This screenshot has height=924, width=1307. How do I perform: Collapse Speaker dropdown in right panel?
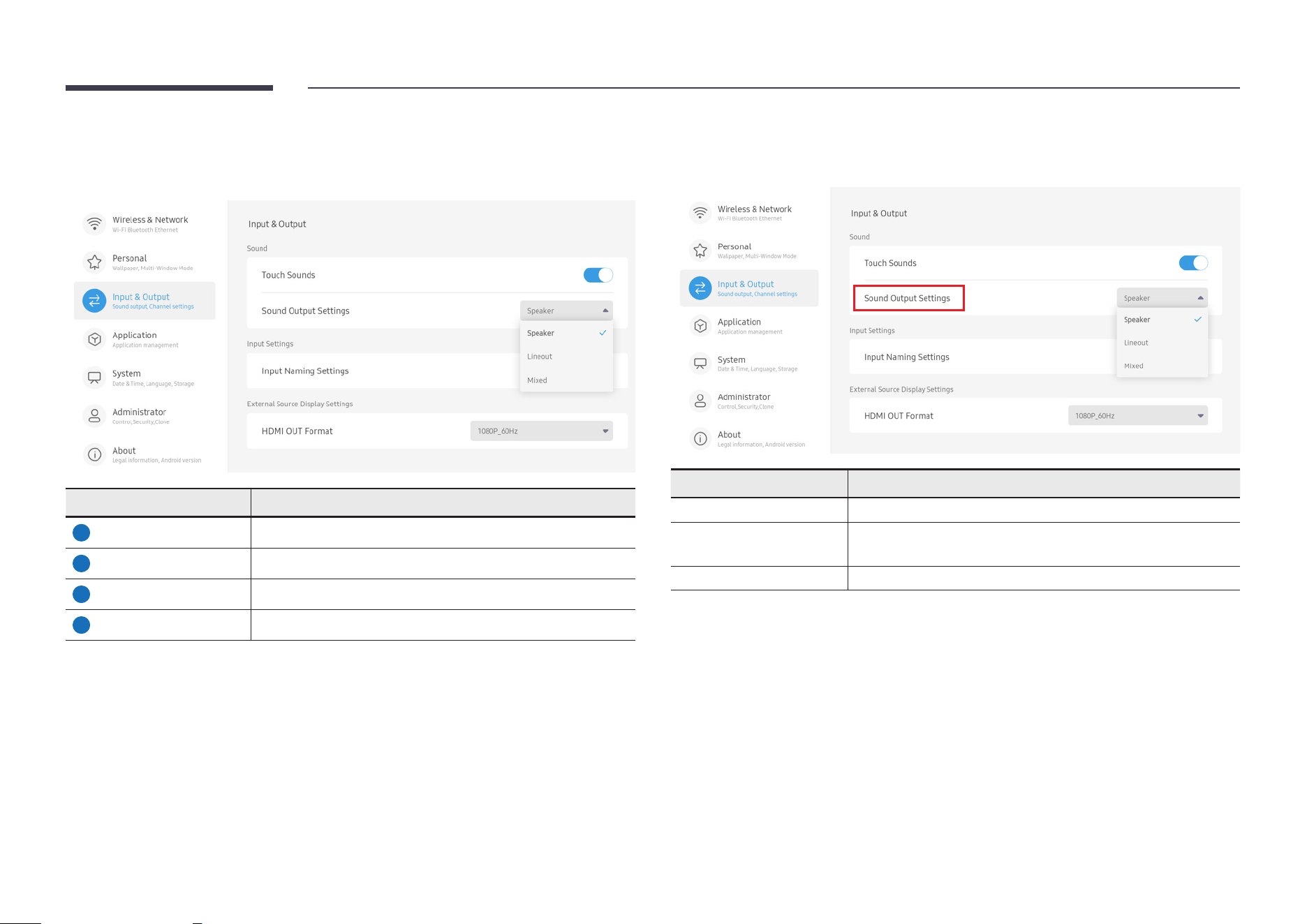point(1162,298)
